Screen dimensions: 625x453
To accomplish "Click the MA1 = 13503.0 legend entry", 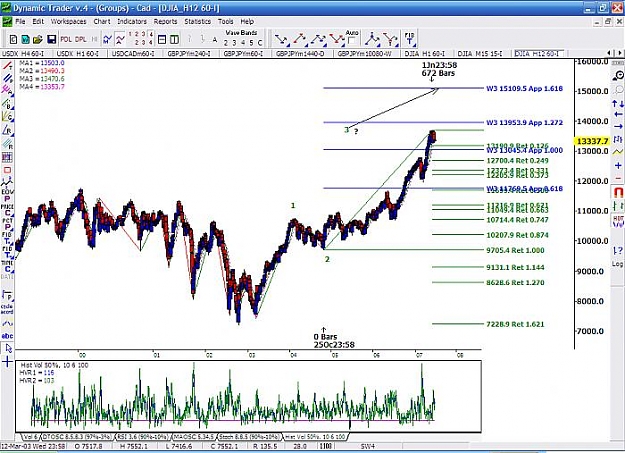I will click(x=42, y=63).
